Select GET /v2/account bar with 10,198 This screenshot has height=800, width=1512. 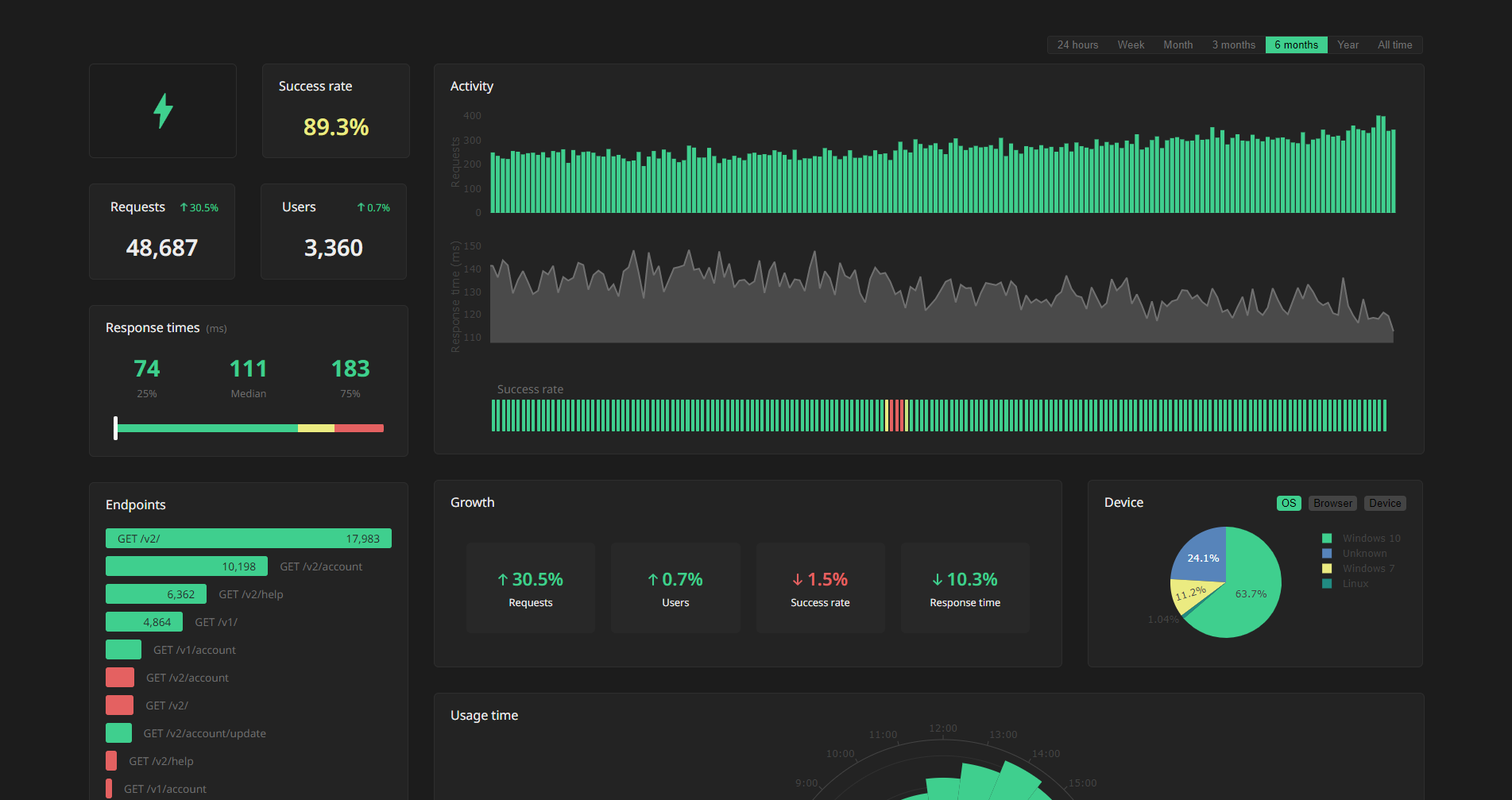pos(187,566)
